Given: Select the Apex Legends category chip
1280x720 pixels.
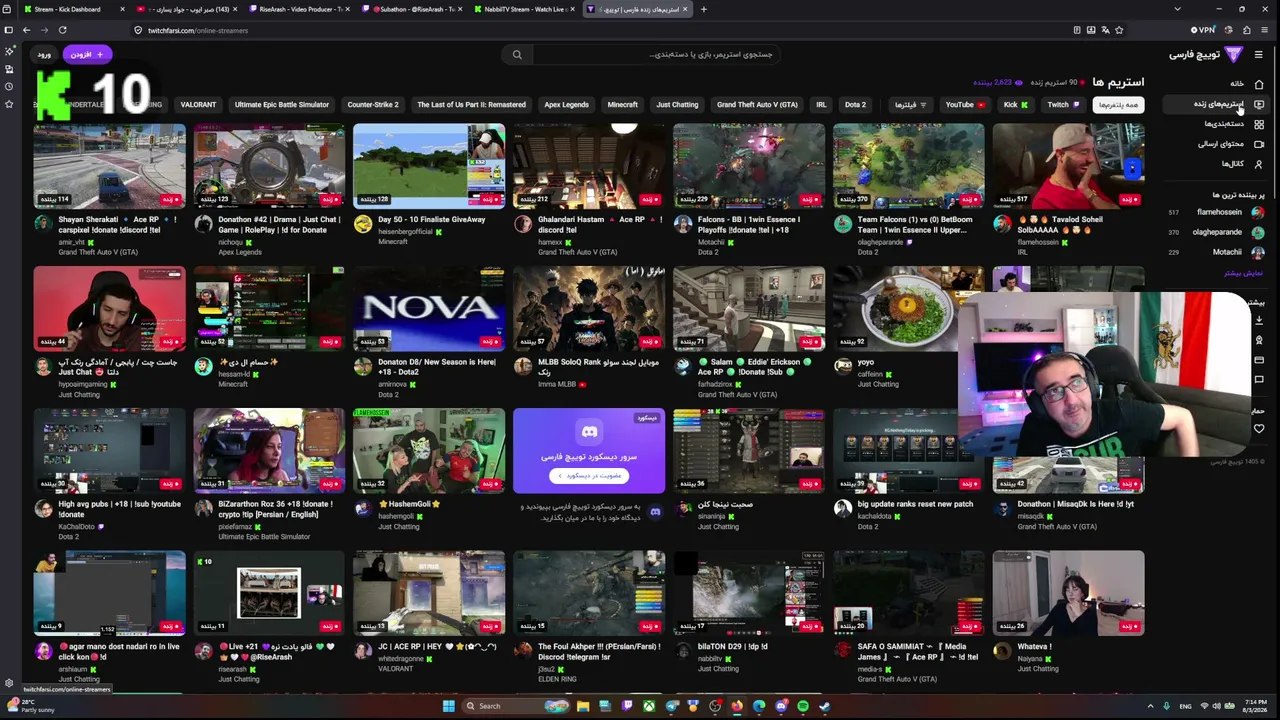Looking at the screenshot, I should pos(566,105).
